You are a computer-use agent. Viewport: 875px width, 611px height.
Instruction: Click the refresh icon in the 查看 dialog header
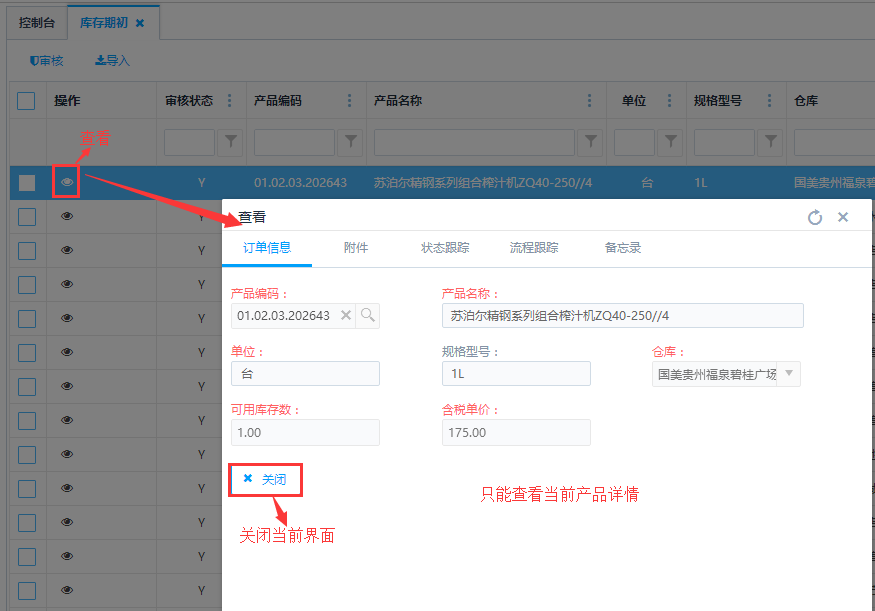tap(815, 217)
